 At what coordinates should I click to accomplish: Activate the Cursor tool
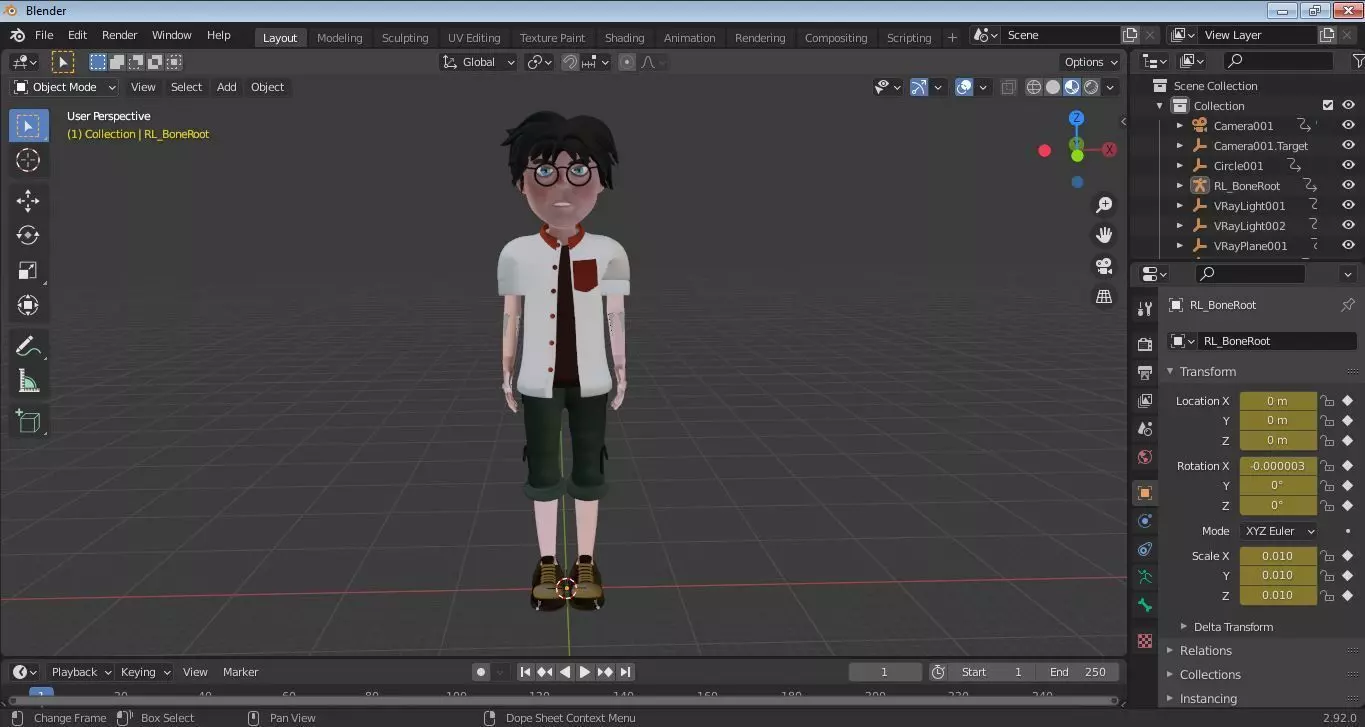28,160
